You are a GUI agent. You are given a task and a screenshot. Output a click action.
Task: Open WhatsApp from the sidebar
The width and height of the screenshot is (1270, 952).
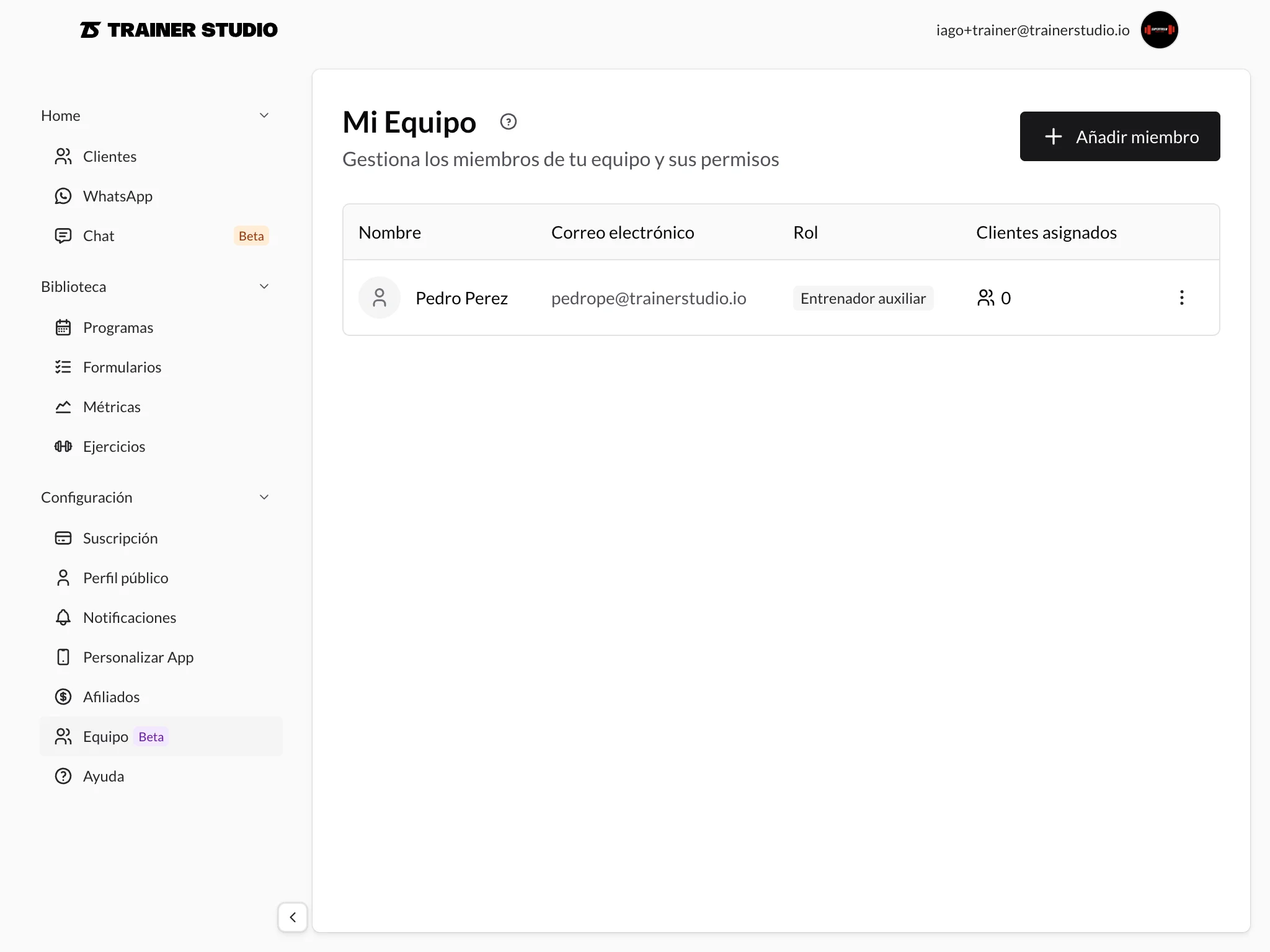coord(117,196)
